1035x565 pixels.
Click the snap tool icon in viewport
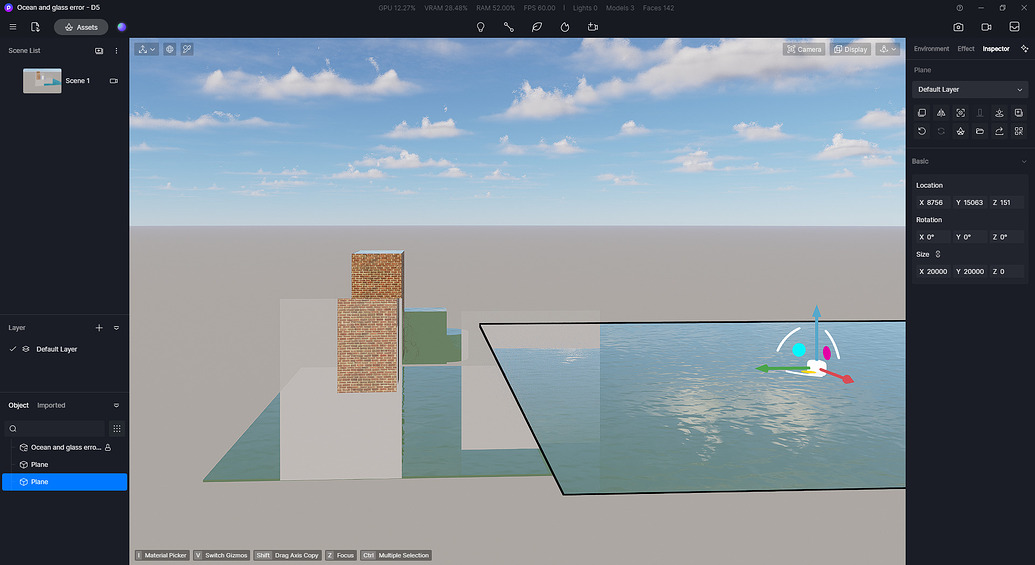point(187,50)
